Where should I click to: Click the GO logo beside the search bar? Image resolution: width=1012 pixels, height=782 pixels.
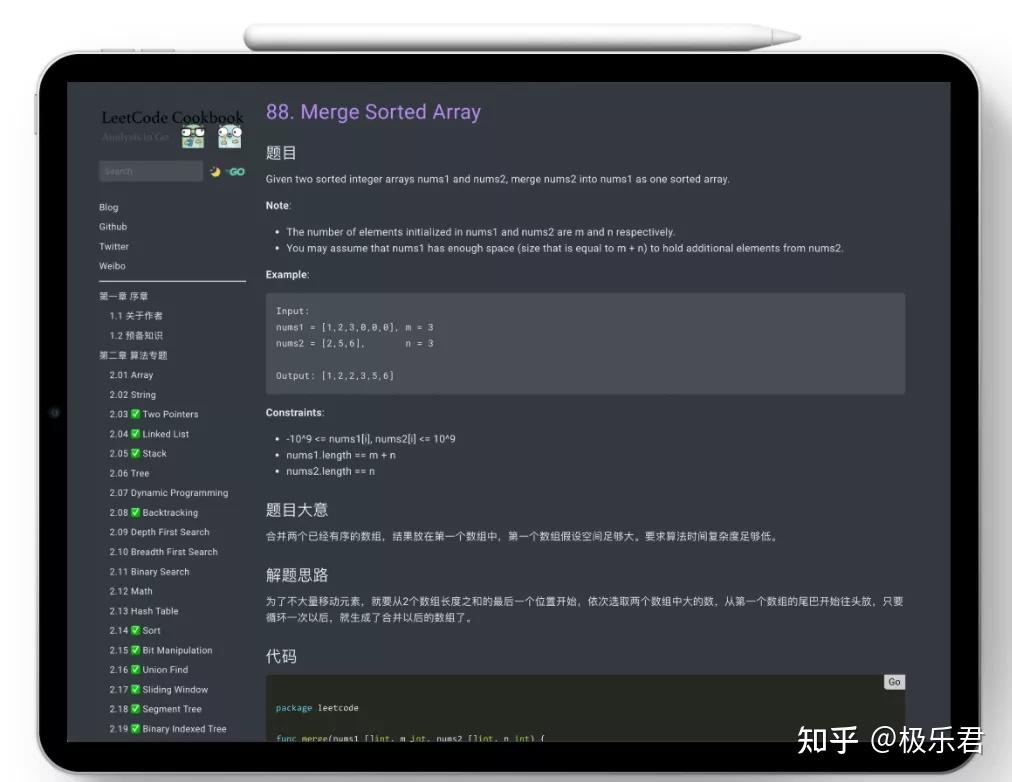(x=236, y=171)
